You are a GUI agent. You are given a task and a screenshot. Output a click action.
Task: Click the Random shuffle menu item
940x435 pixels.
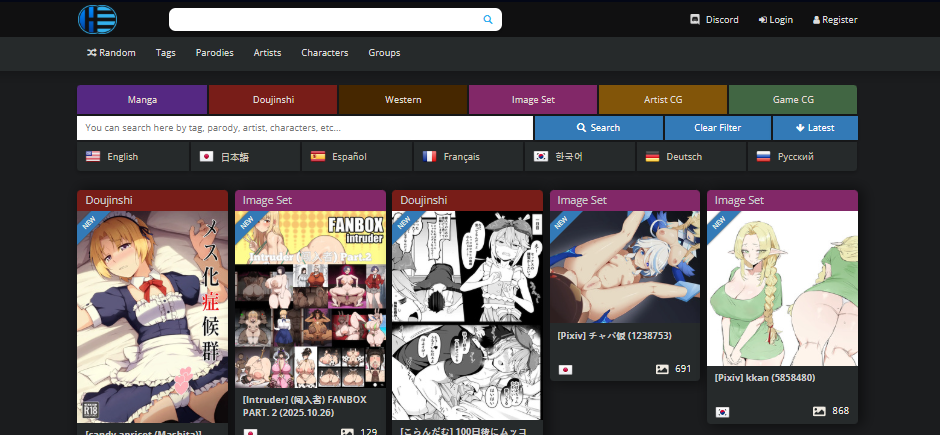(112, 53)
